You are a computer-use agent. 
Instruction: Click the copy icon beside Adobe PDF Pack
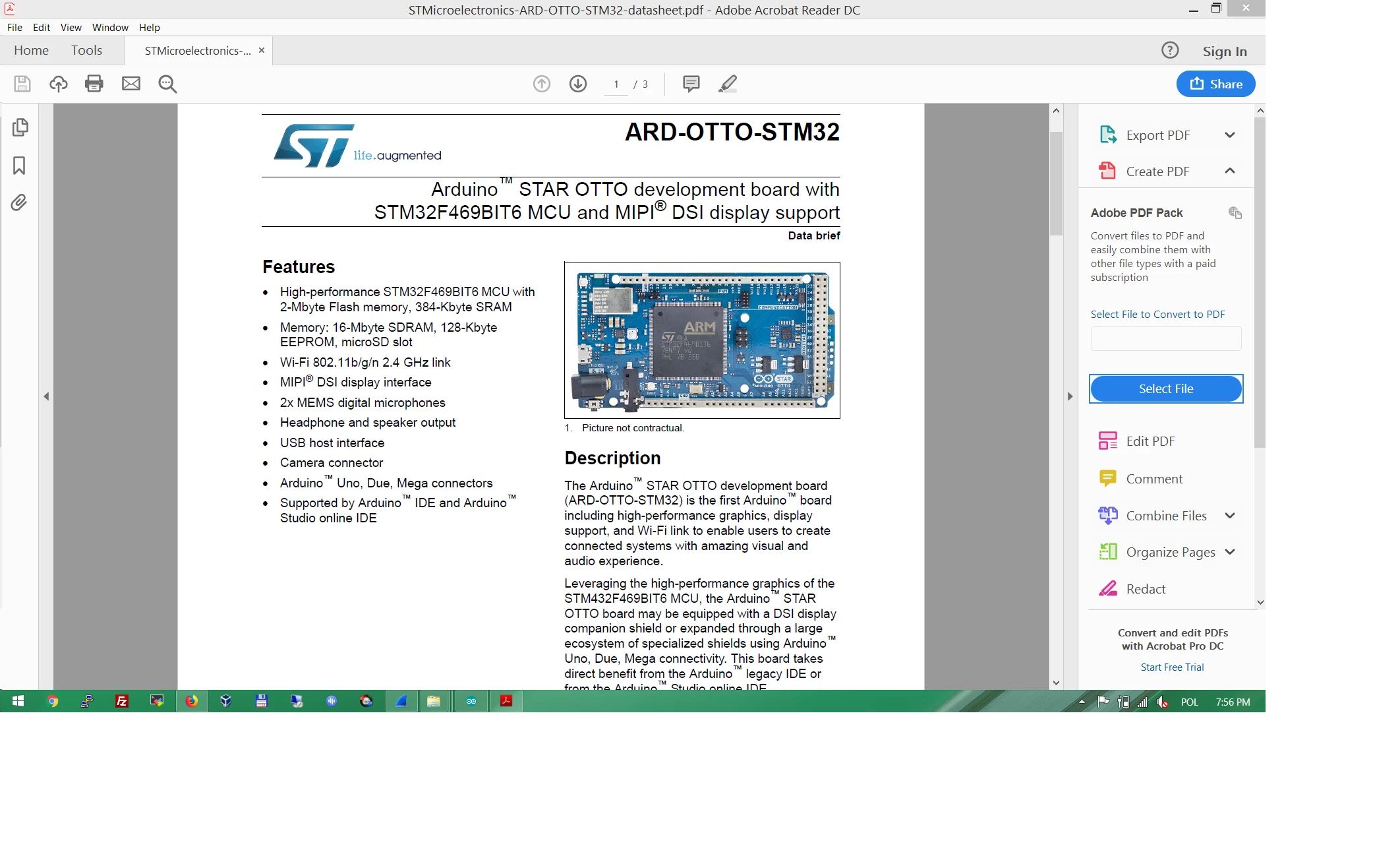coord(1235,212)
